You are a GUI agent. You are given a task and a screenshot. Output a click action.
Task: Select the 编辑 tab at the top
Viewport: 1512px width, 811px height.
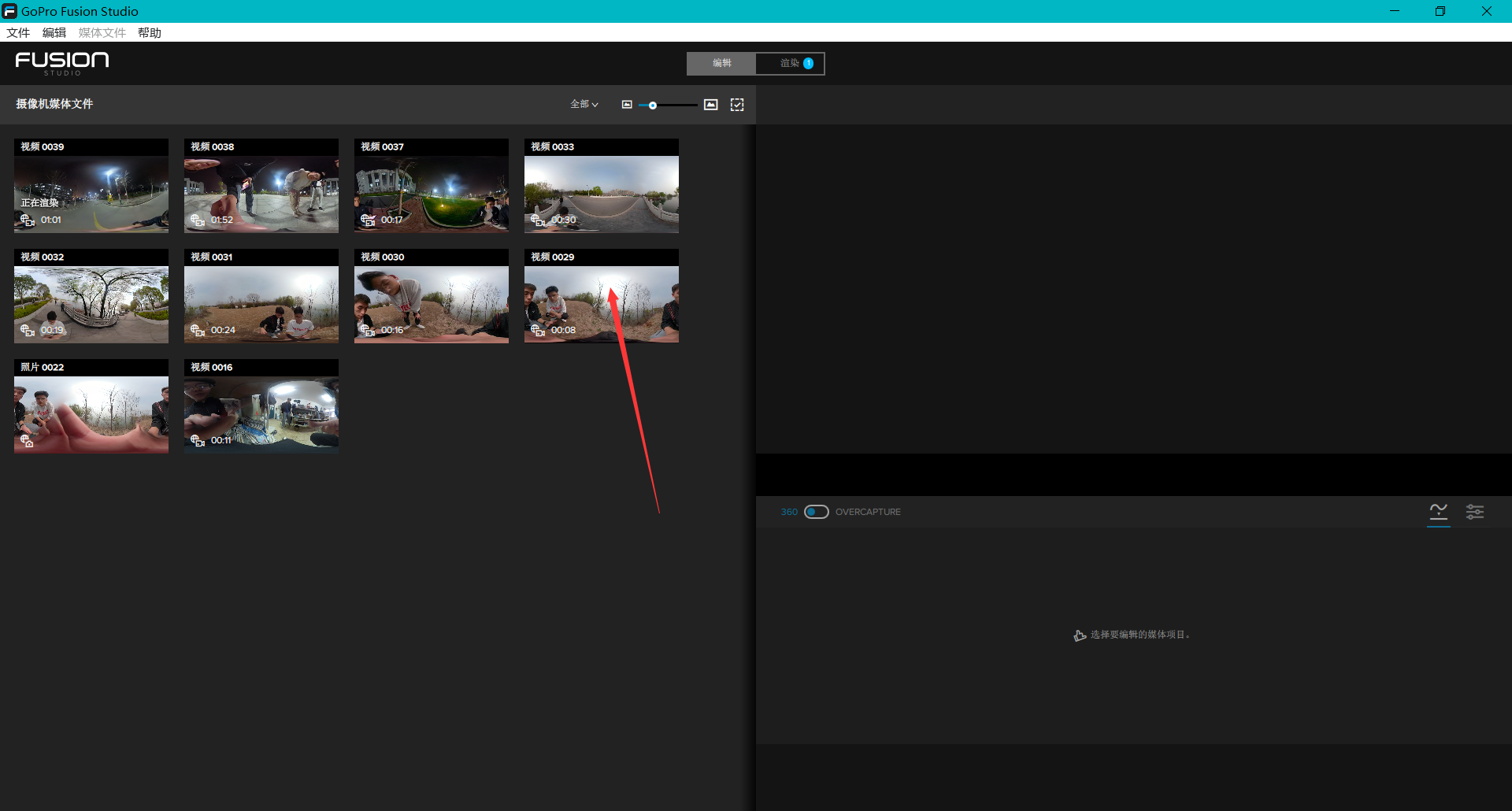[721, 63]
